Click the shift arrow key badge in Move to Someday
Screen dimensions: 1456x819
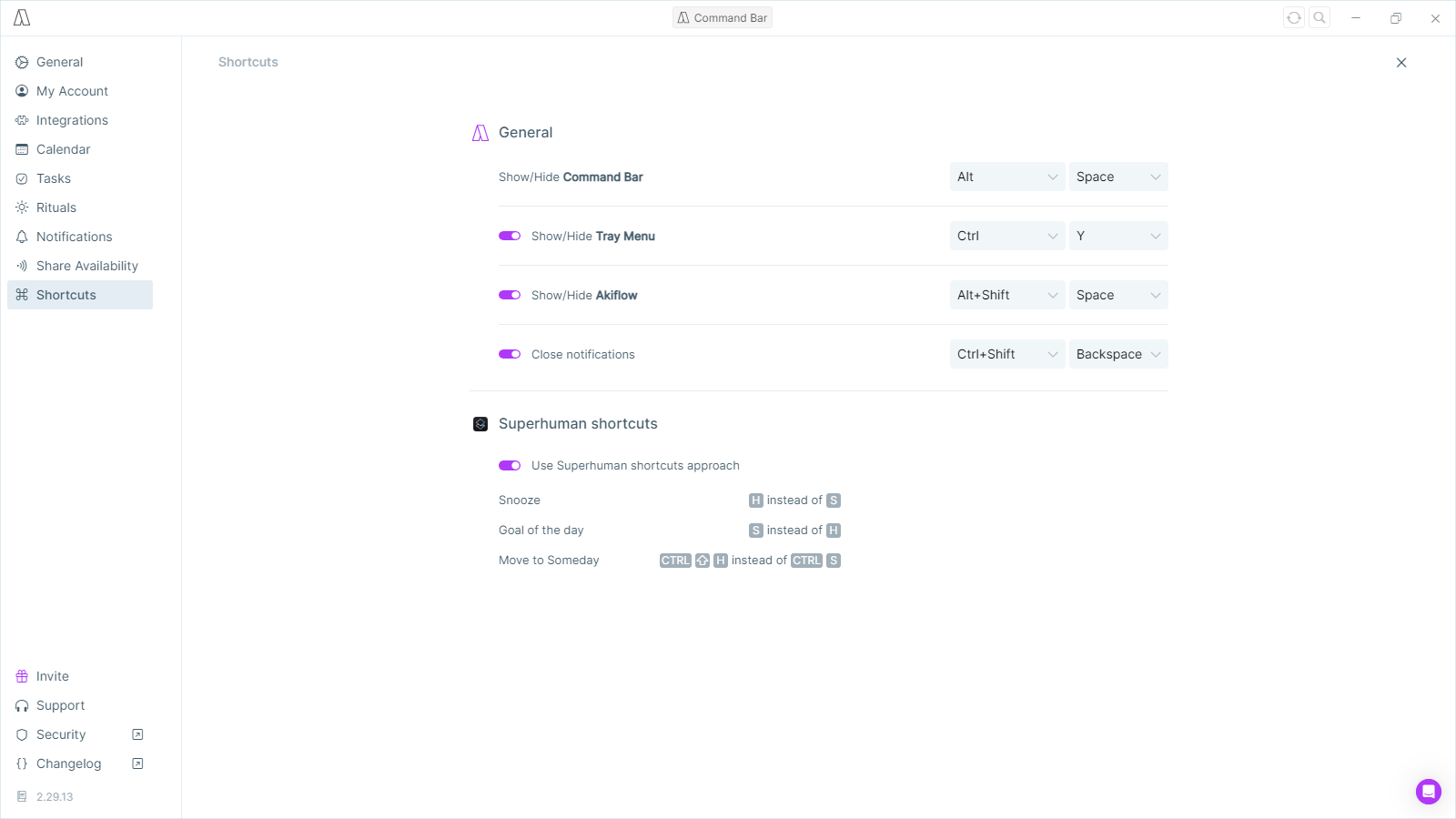point(703,561)
